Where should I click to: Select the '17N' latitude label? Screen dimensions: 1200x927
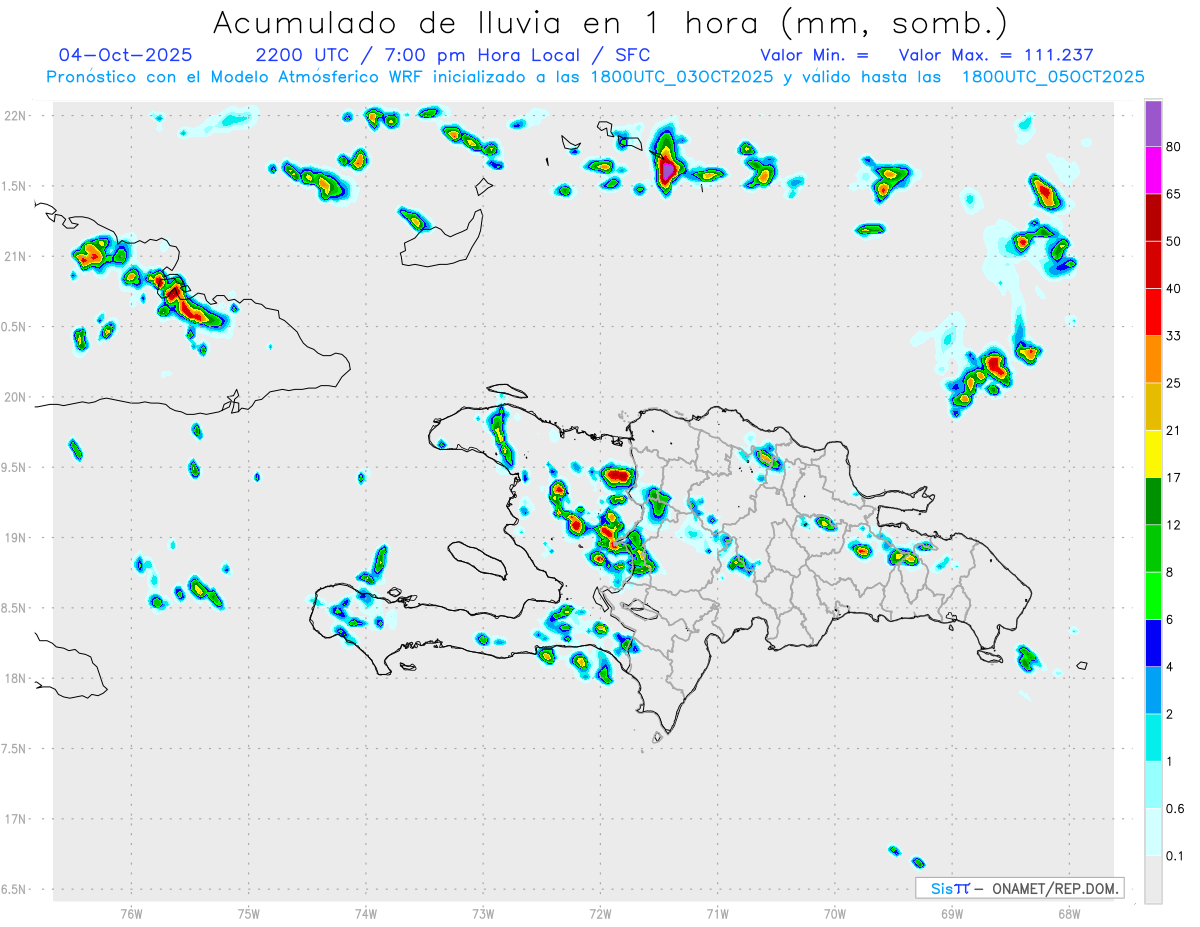16,819
